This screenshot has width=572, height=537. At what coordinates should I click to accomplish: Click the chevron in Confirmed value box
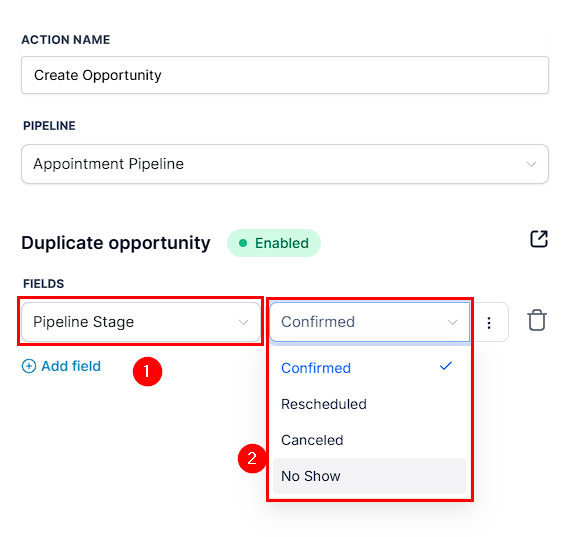tap(452, 322)
